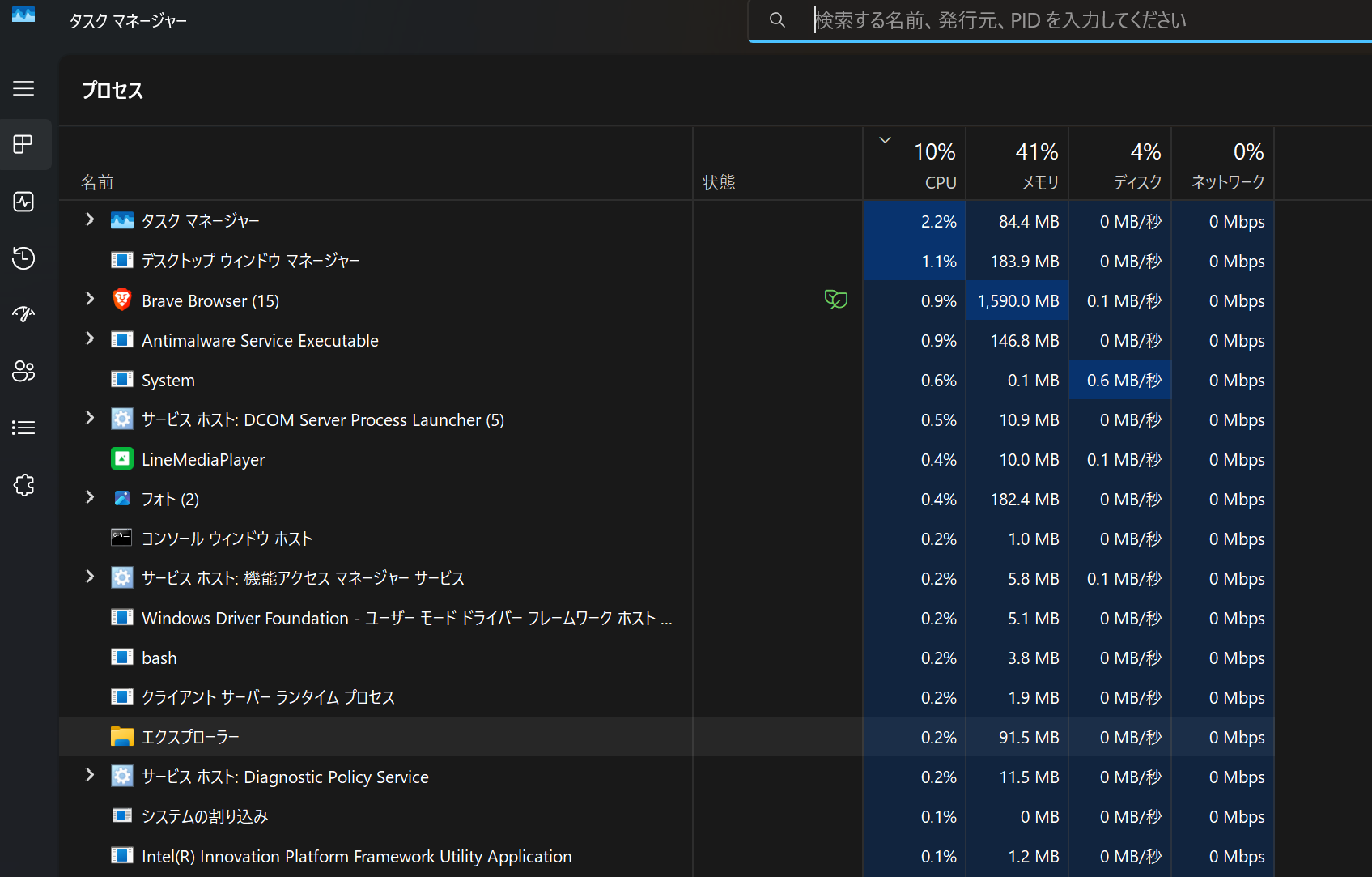
Task: Click the Task Manager app icon in title bar
Action: (23, 15)
